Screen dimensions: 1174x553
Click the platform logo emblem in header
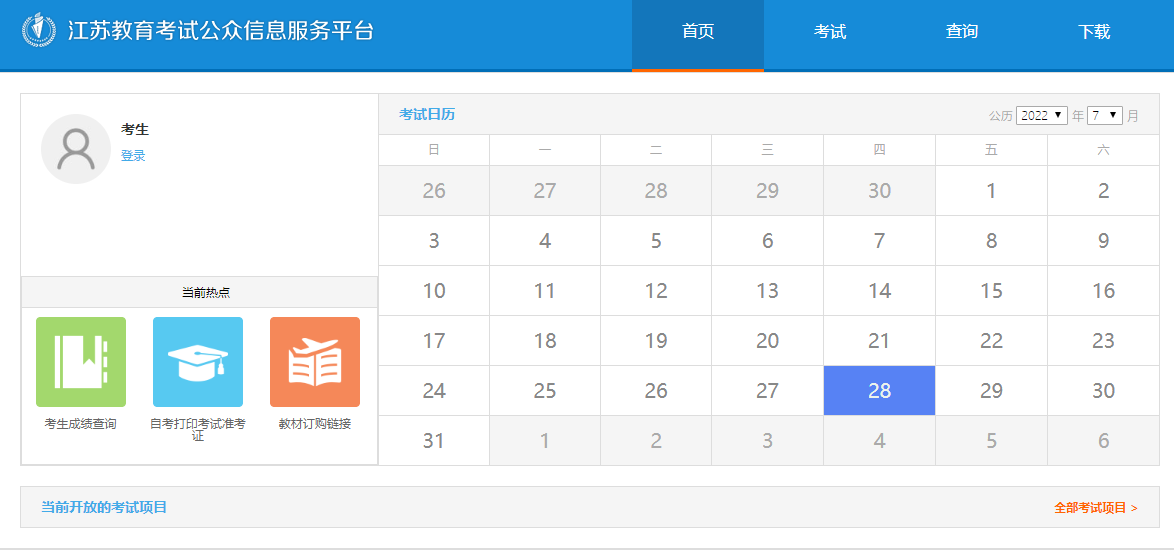click(40, 30)
